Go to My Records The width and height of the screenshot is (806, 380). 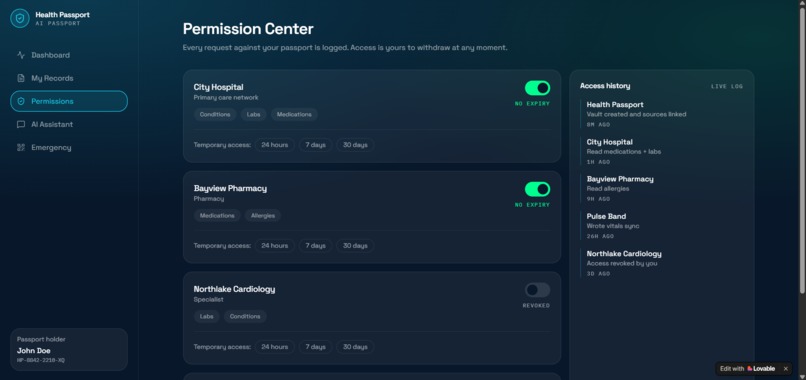coord(69,78)
